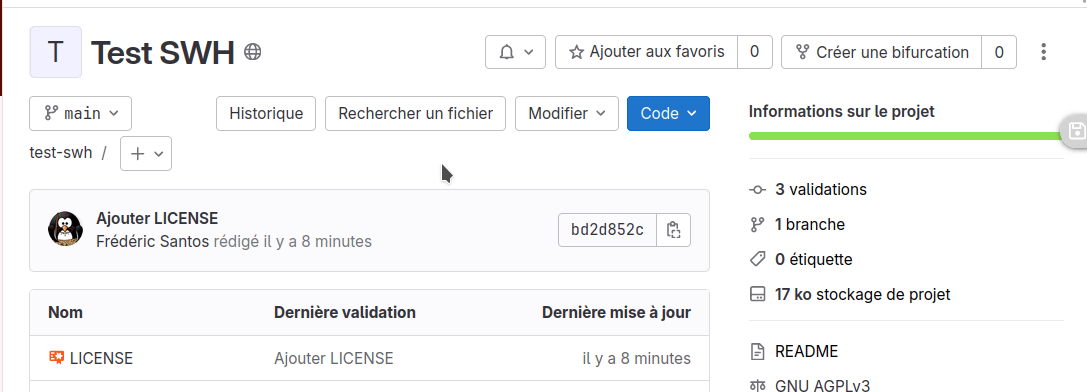Screen dimensions: 1087x392
Task: Open the plus add-file dropdown
Action: click(x=146, y=153)
